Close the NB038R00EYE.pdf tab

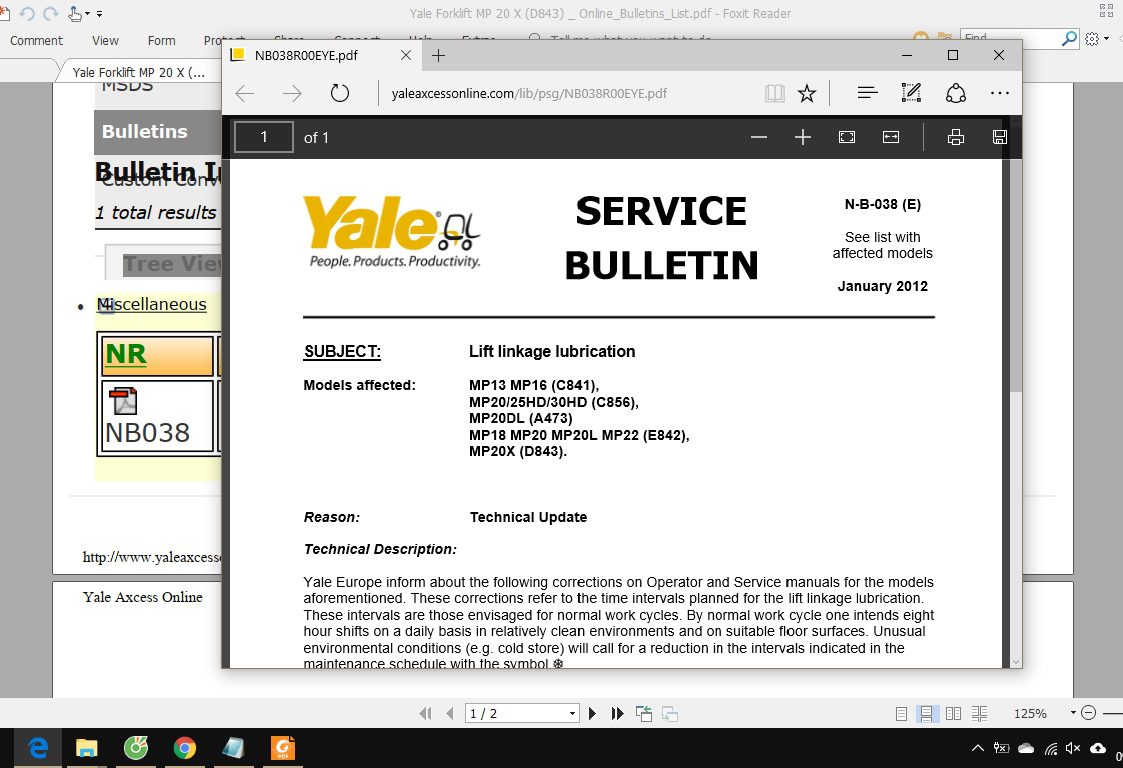(405, 55)
